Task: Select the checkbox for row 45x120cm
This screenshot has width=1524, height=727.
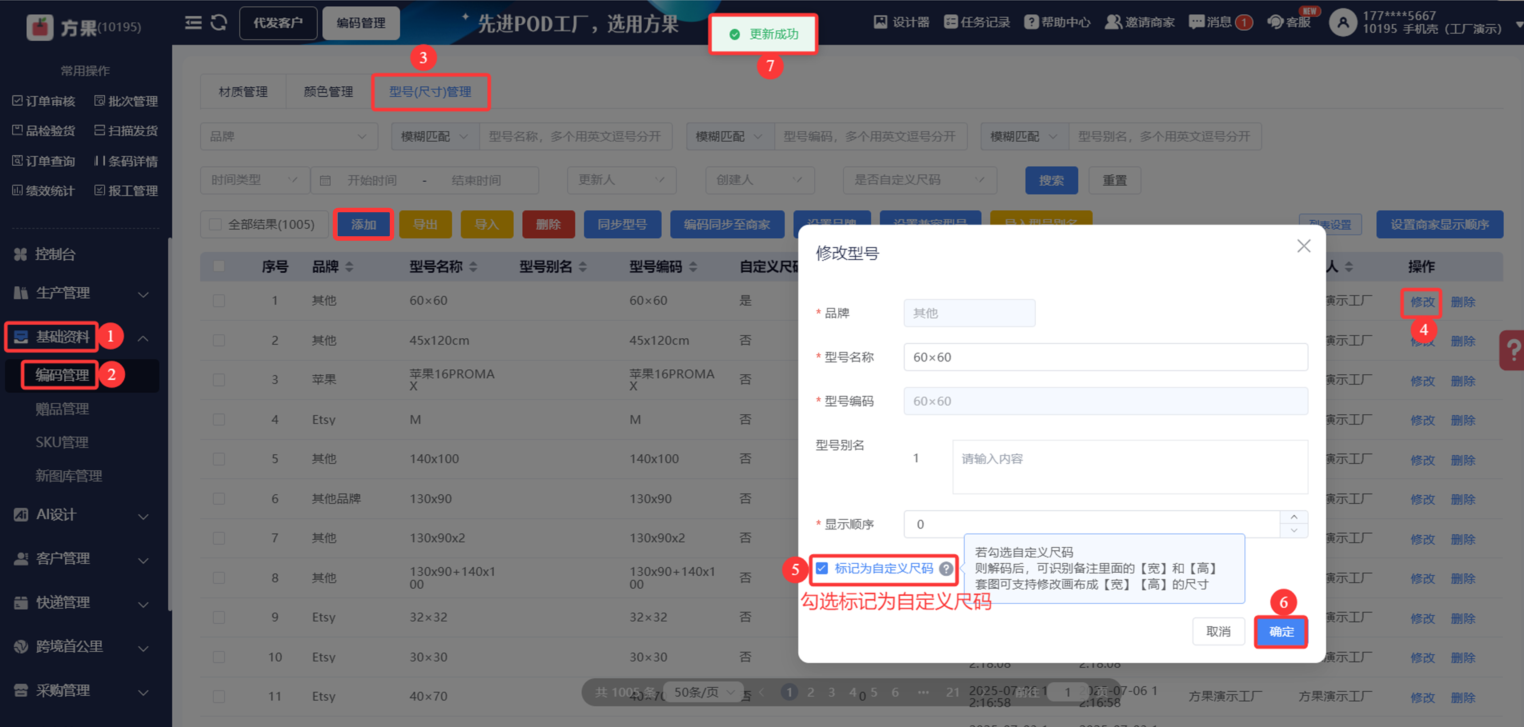Action: click(219, 341)
